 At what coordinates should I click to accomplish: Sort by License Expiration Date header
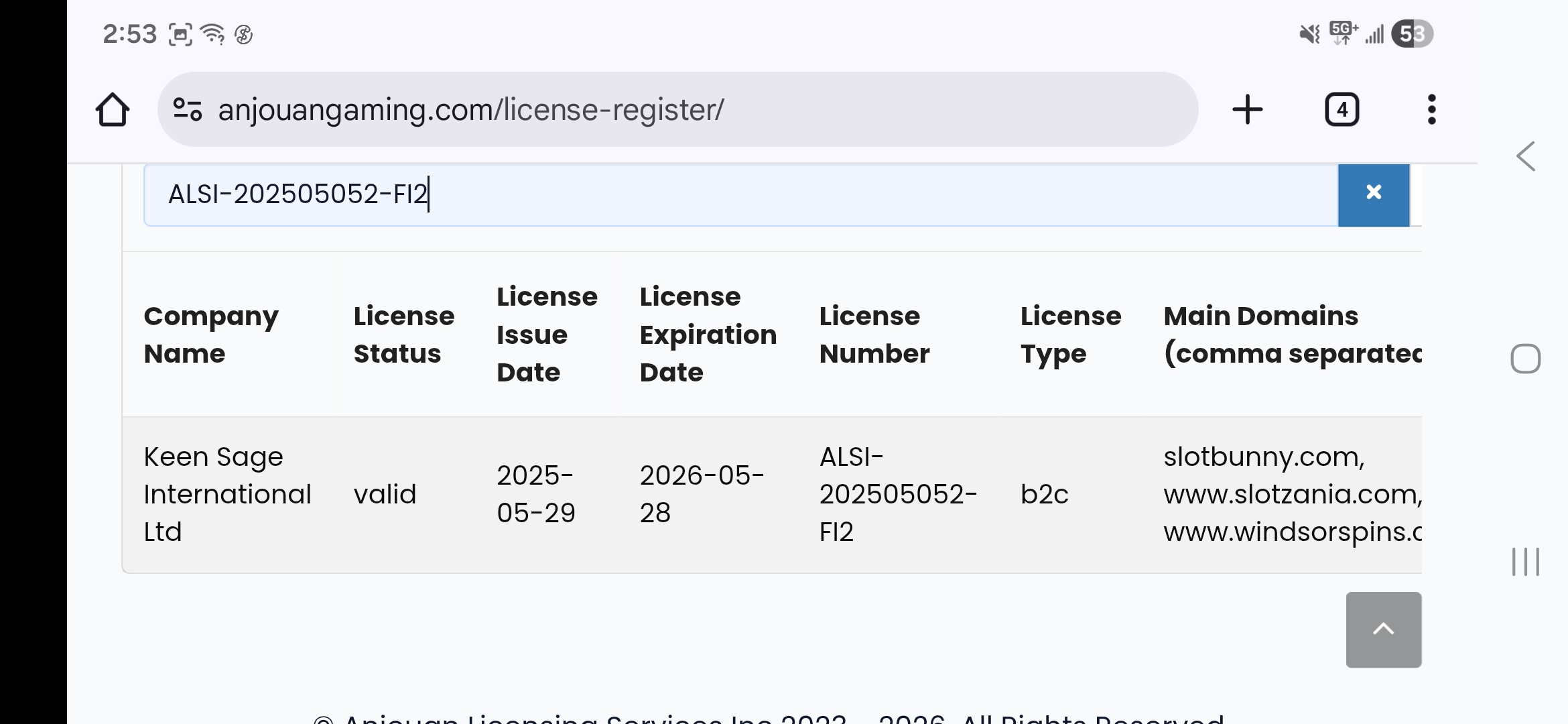(708, 335)
